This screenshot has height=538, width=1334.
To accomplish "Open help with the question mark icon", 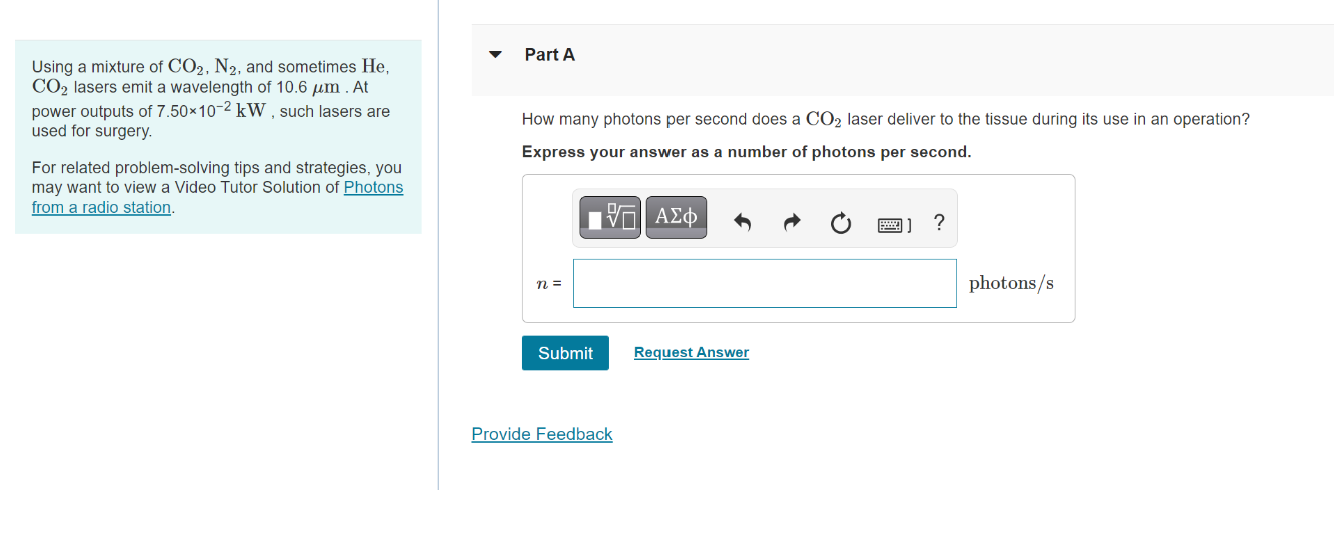I will coord(938,222).
